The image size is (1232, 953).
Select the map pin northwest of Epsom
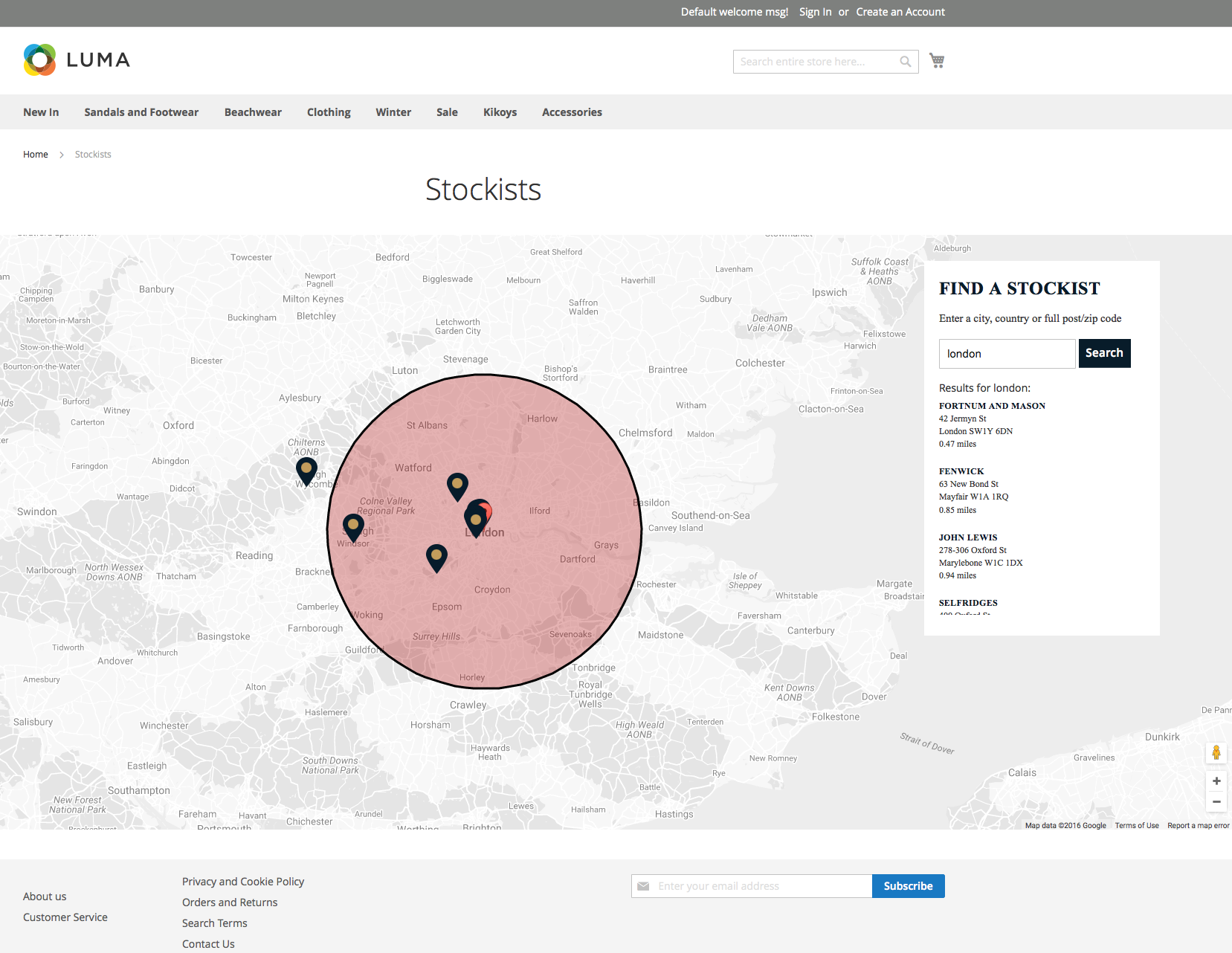(436, 558)
